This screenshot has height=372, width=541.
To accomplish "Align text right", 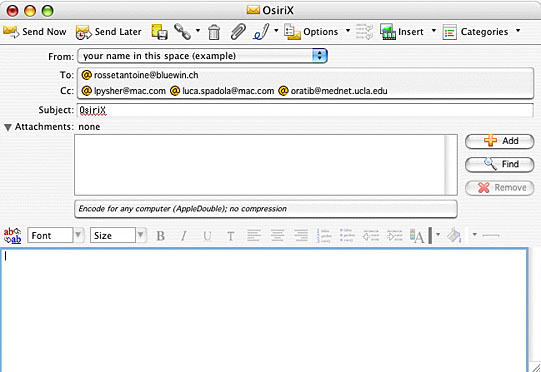I will (x=301, y=236).
